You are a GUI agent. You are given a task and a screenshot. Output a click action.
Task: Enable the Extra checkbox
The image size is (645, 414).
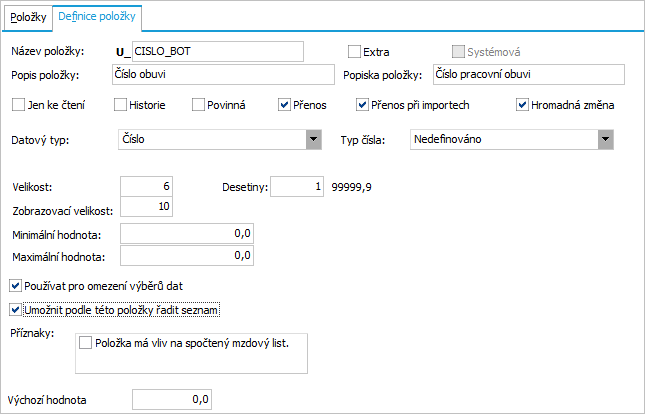click(354, 52)
